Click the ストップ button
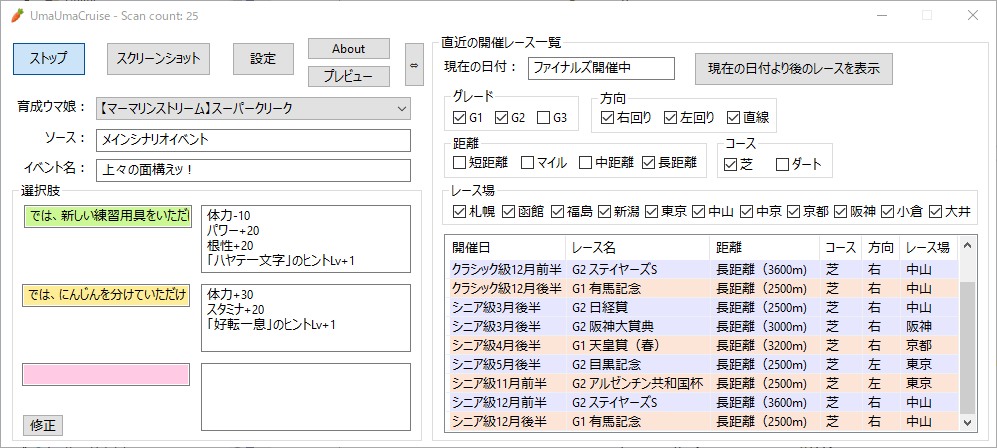Viewport: 997px width, 448px height. (49, 58)
